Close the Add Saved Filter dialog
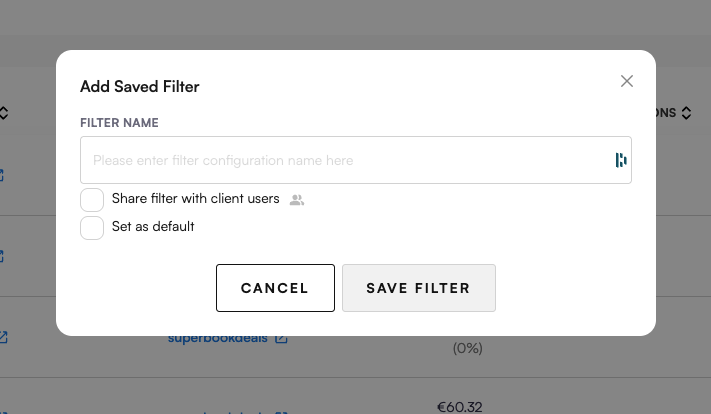The height and width of the screenshot is (414, 711). coord(627,81)
